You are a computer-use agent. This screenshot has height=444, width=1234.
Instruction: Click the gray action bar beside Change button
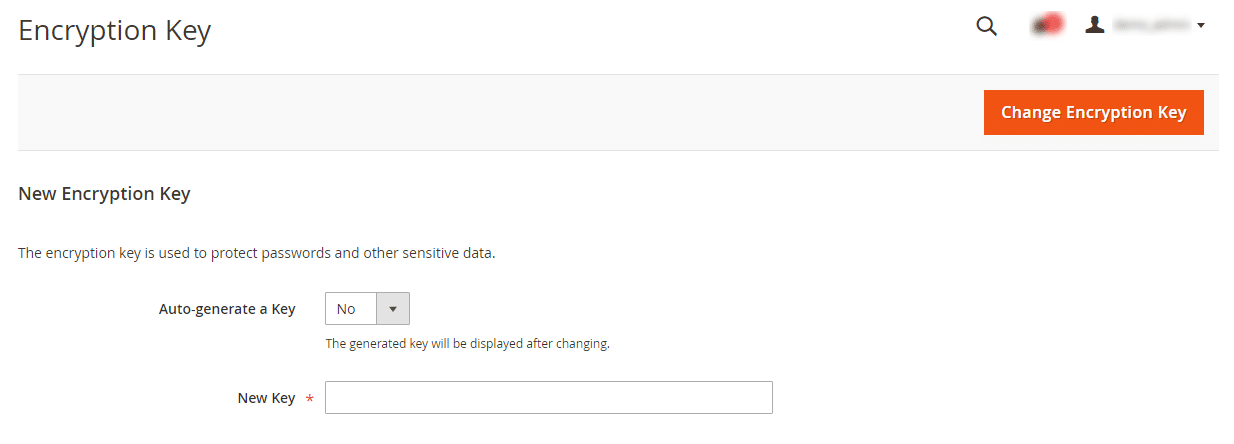[500, 112]
